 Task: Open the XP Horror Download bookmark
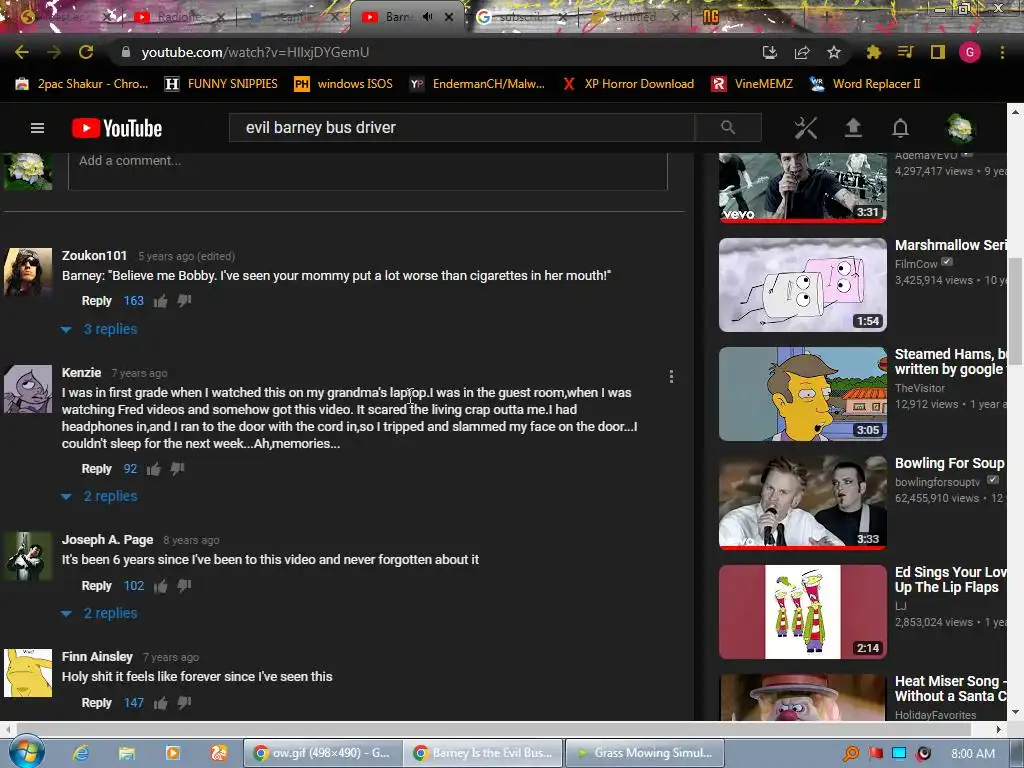(x=628, y=84)
